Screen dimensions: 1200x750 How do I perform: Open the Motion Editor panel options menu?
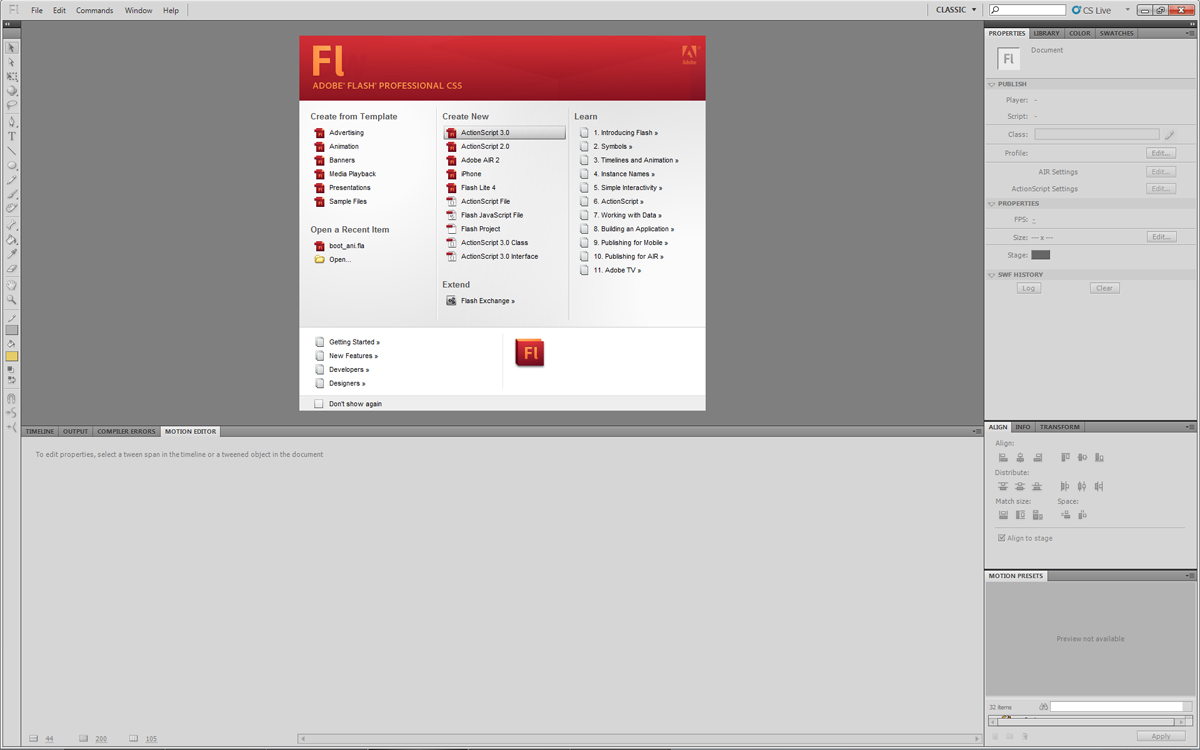pyautogui.click(x=977, y=431)
